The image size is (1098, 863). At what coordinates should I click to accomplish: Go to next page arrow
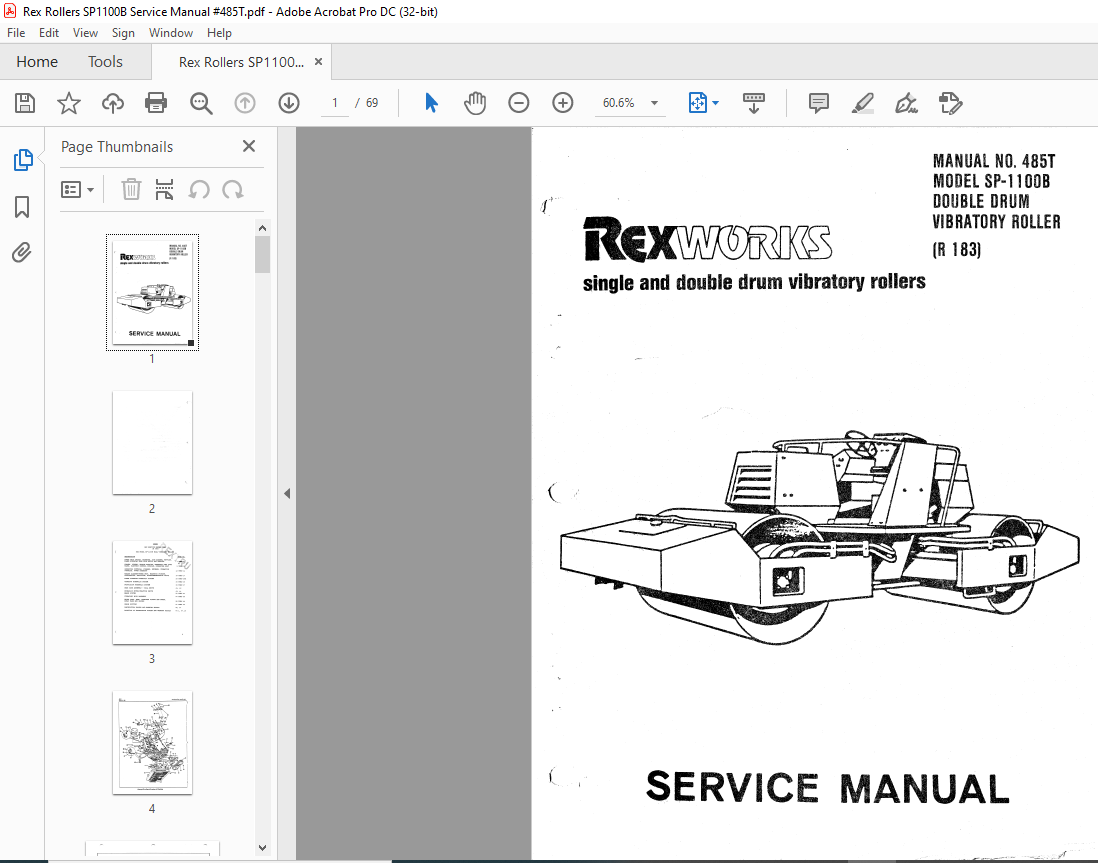(x=289, y=103)
